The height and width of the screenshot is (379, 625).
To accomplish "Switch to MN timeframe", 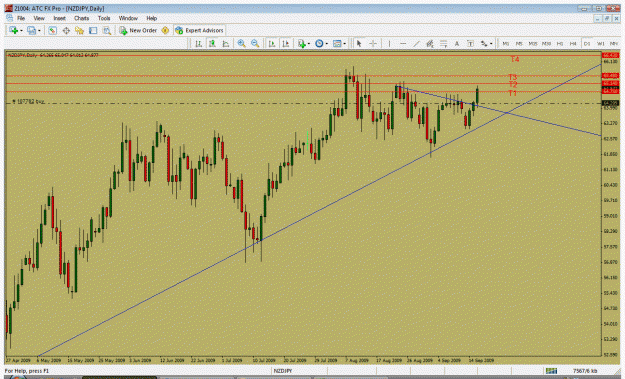I will 614,43.
